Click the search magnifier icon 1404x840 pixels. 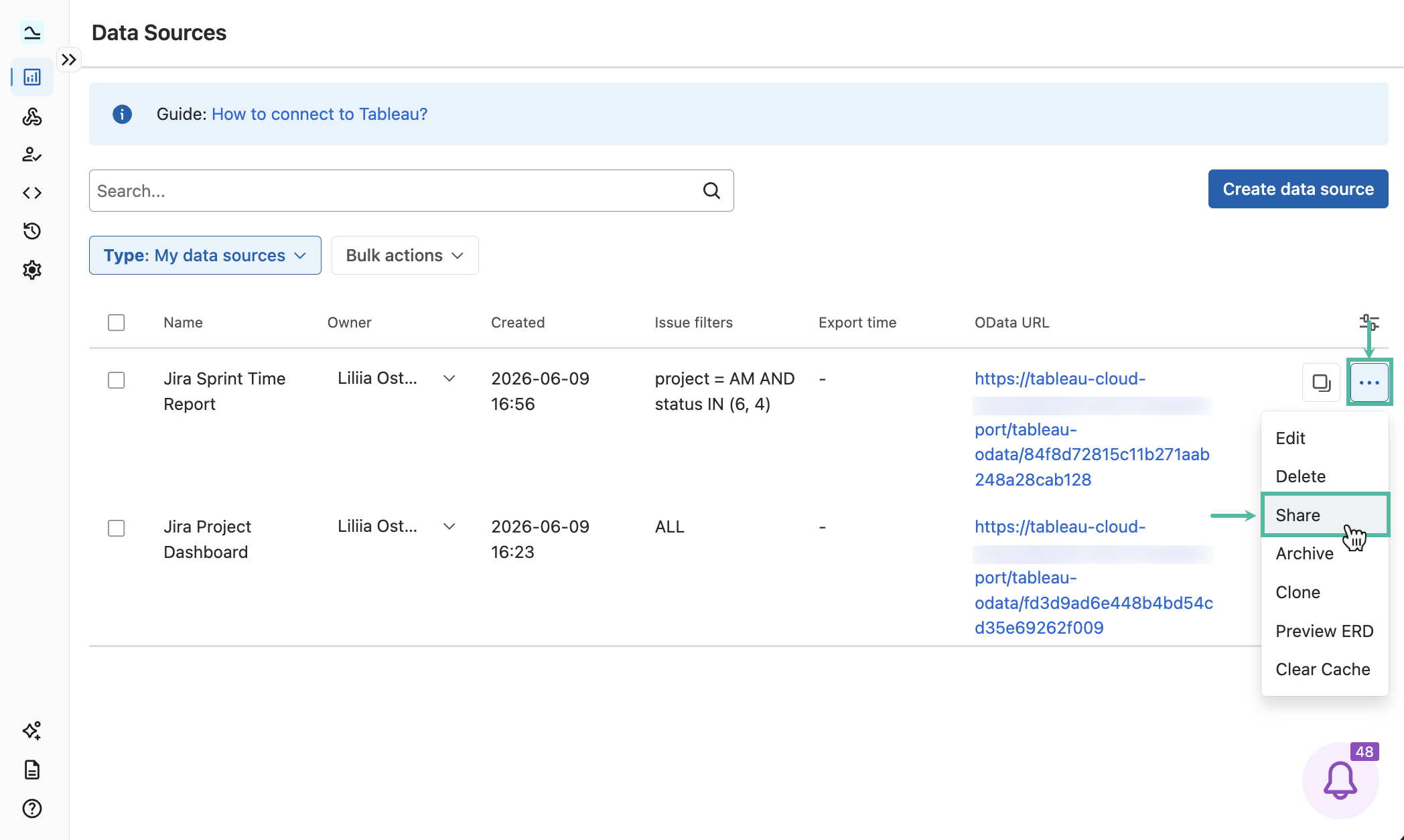711,191
